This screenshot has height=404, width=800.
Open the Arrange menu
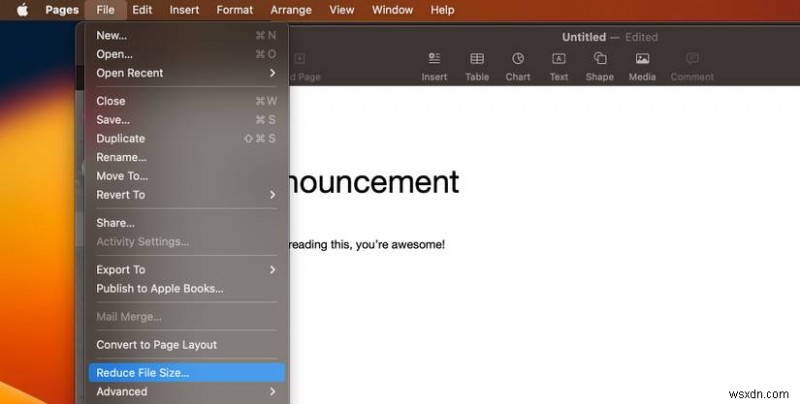coord(291,10)
